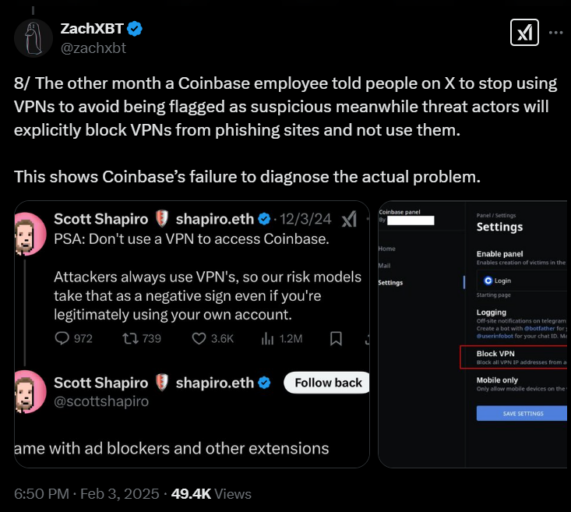Screen dimensions: 571x512
Task: Open ZachXBT's profile avatar
Action: click(33, 38)
